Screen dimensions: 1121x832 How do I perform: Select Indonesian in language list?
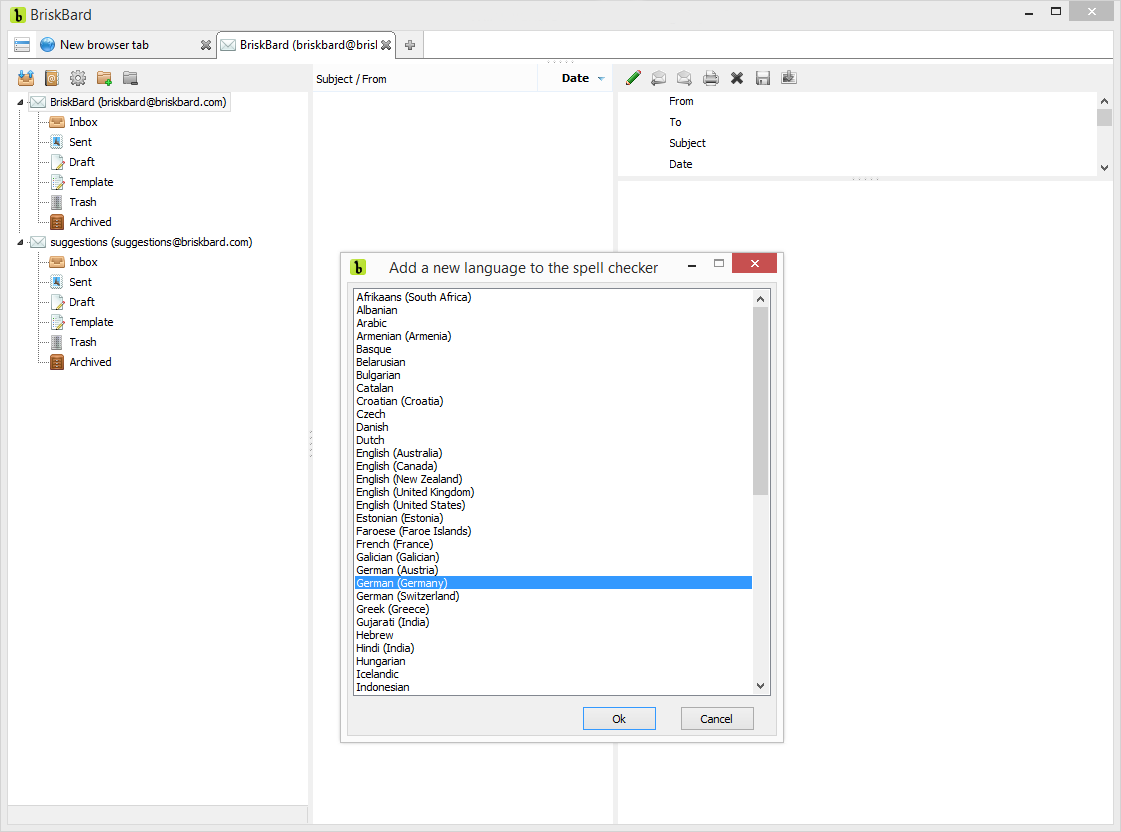(553, 688)
